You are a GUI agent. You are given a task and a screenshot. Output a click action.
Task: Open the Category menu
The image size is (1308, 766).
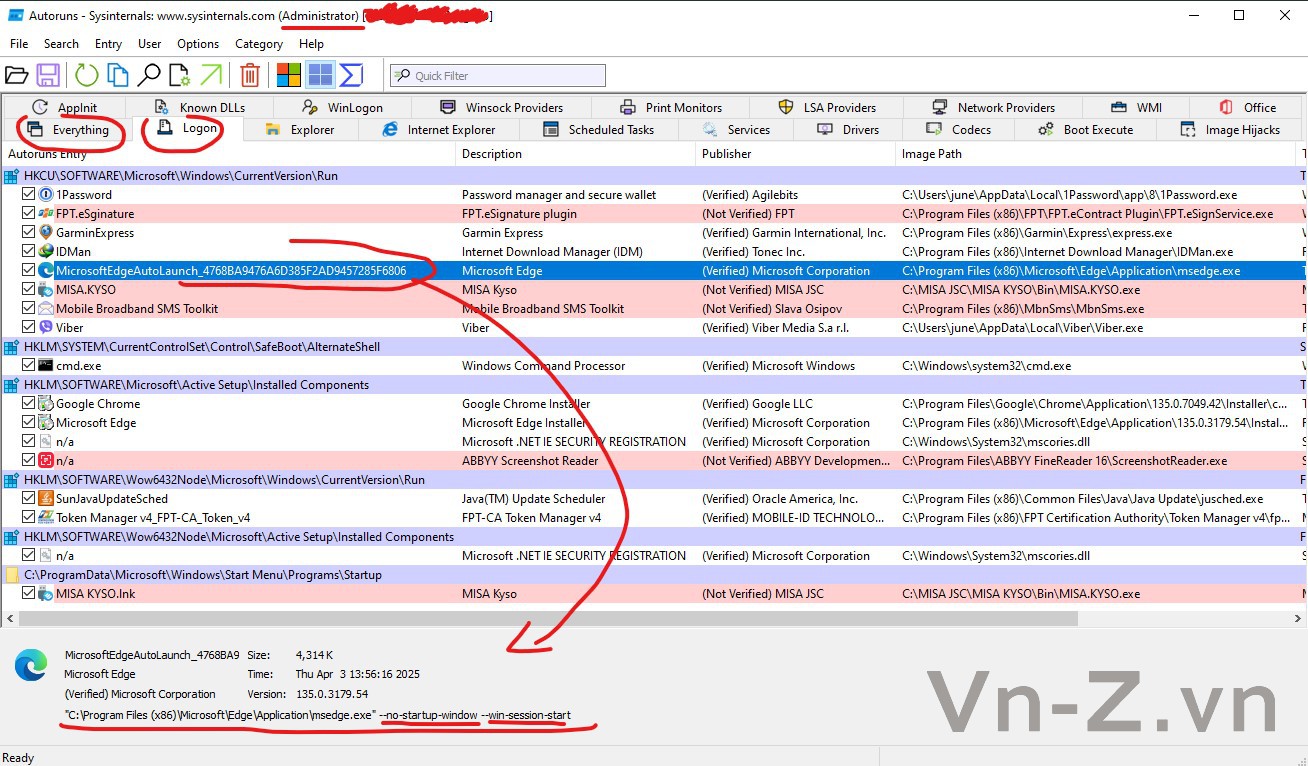pos(259,44)
